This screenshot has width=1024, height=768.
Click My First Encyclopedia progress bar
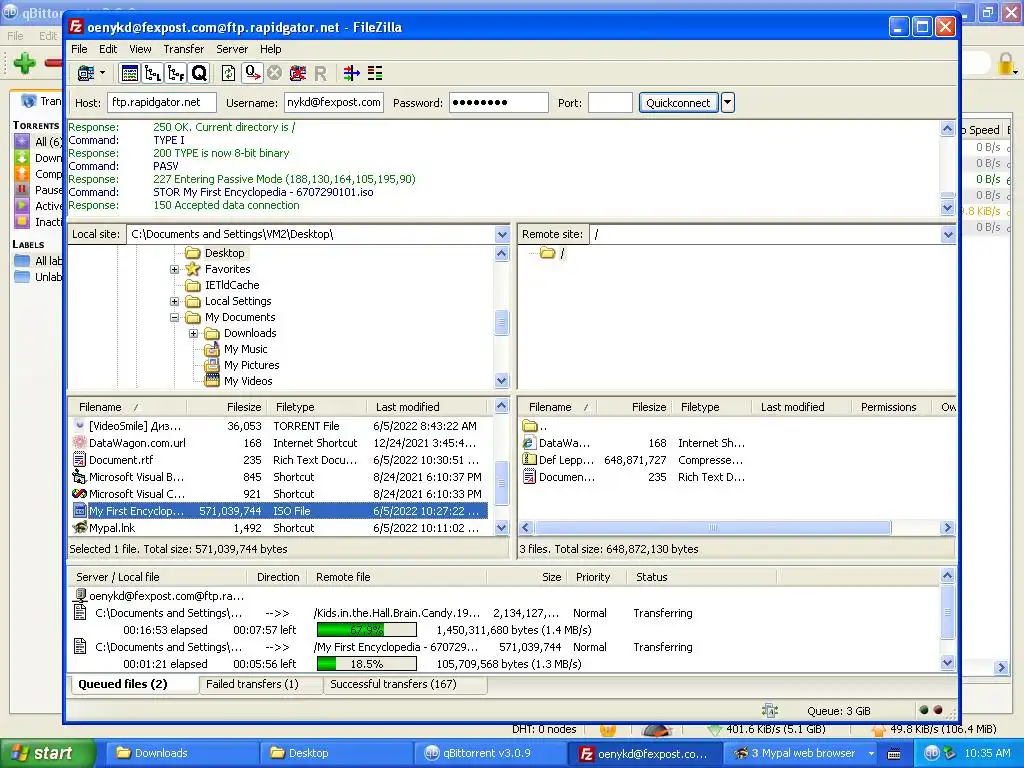(366, 664)
